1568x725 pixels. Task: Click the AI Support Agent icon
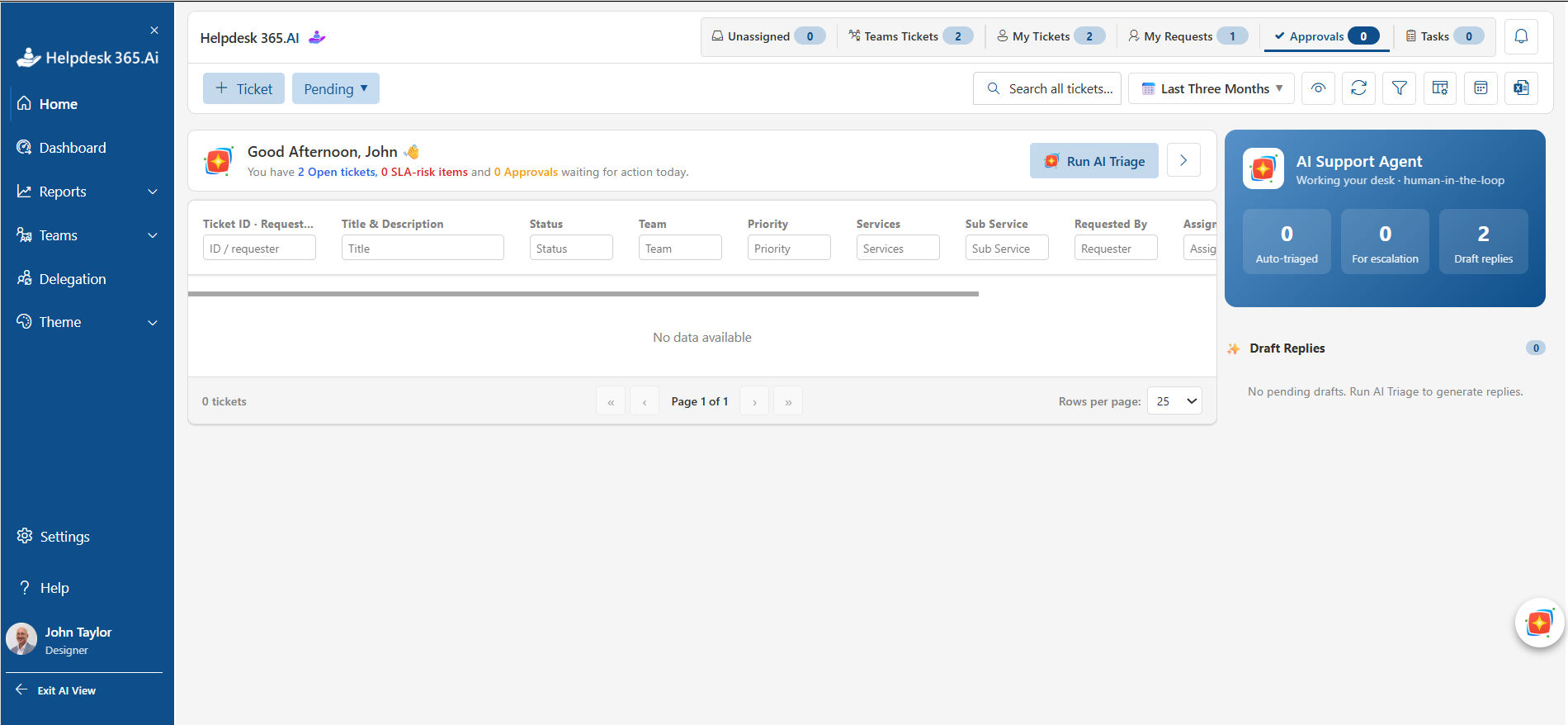[x=1263, y=168]
